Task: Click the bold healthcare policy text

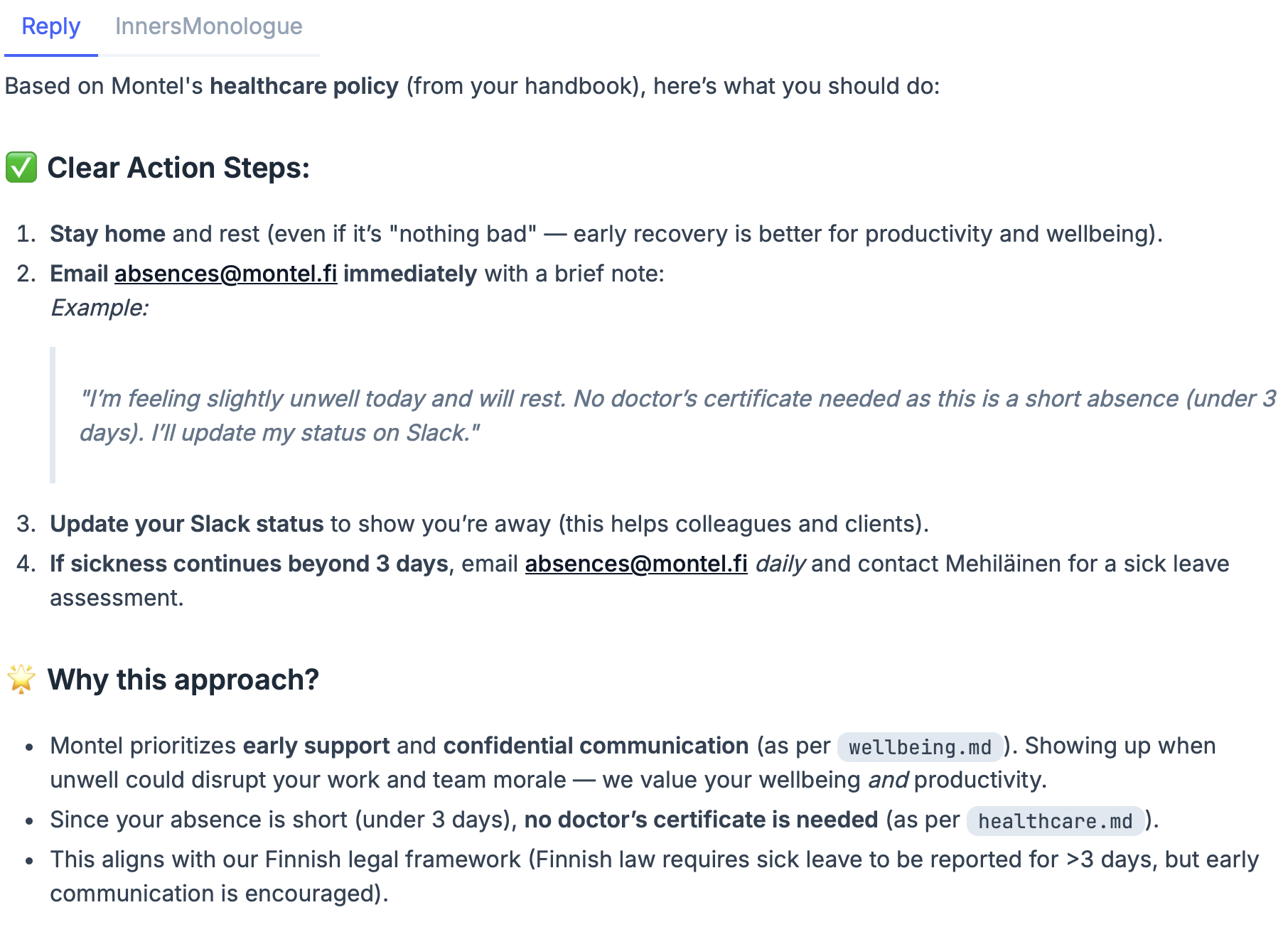Action: click(x=304, y=86)
